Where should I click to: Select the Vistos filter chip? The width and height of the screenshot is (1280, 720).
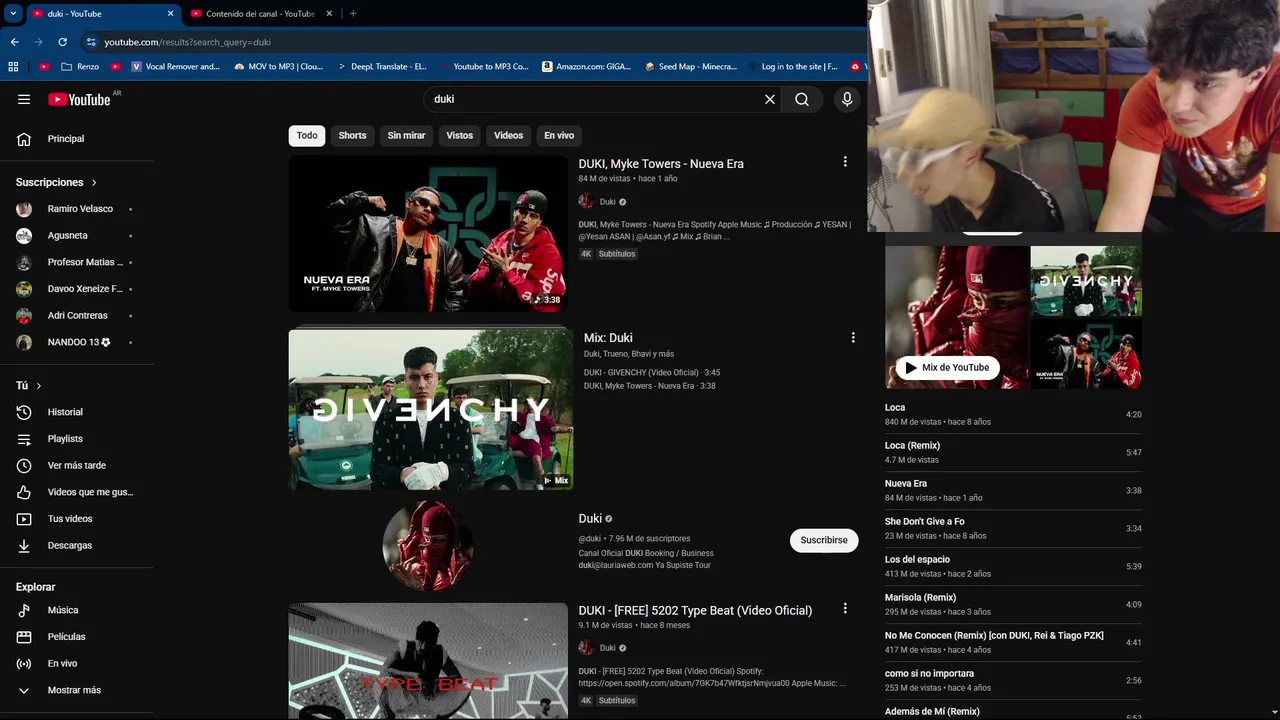point(459,136)
